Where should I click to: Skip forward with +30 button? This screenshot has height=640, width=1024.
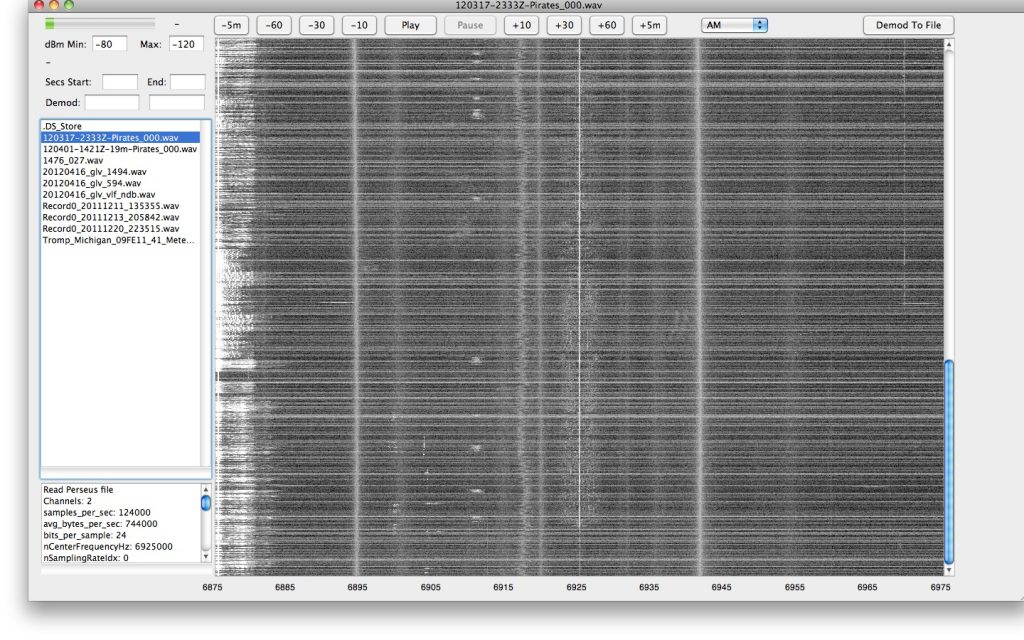[564, 25]
